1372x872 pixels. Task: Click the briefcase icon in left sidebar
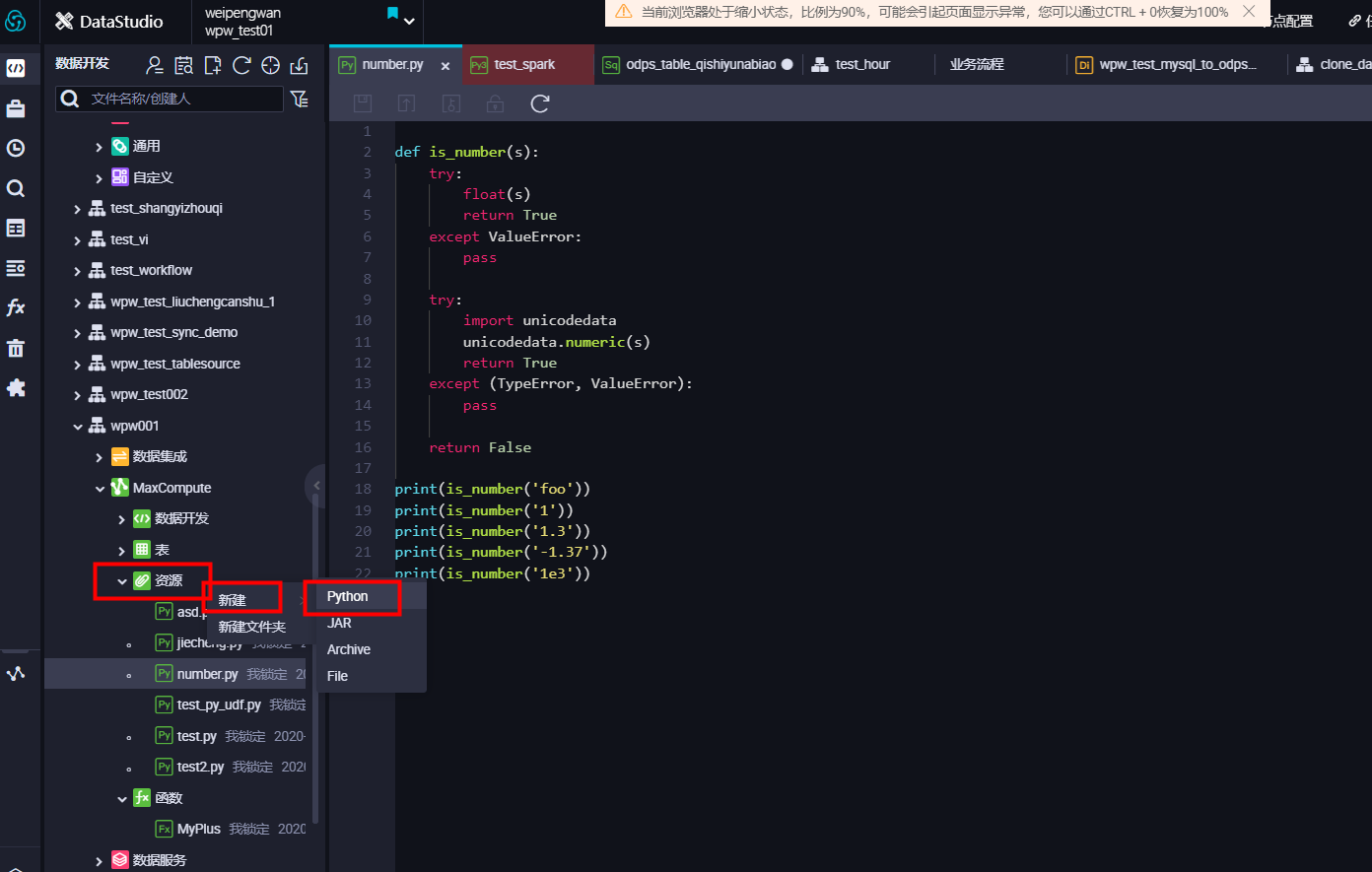(x=16, y=108)
